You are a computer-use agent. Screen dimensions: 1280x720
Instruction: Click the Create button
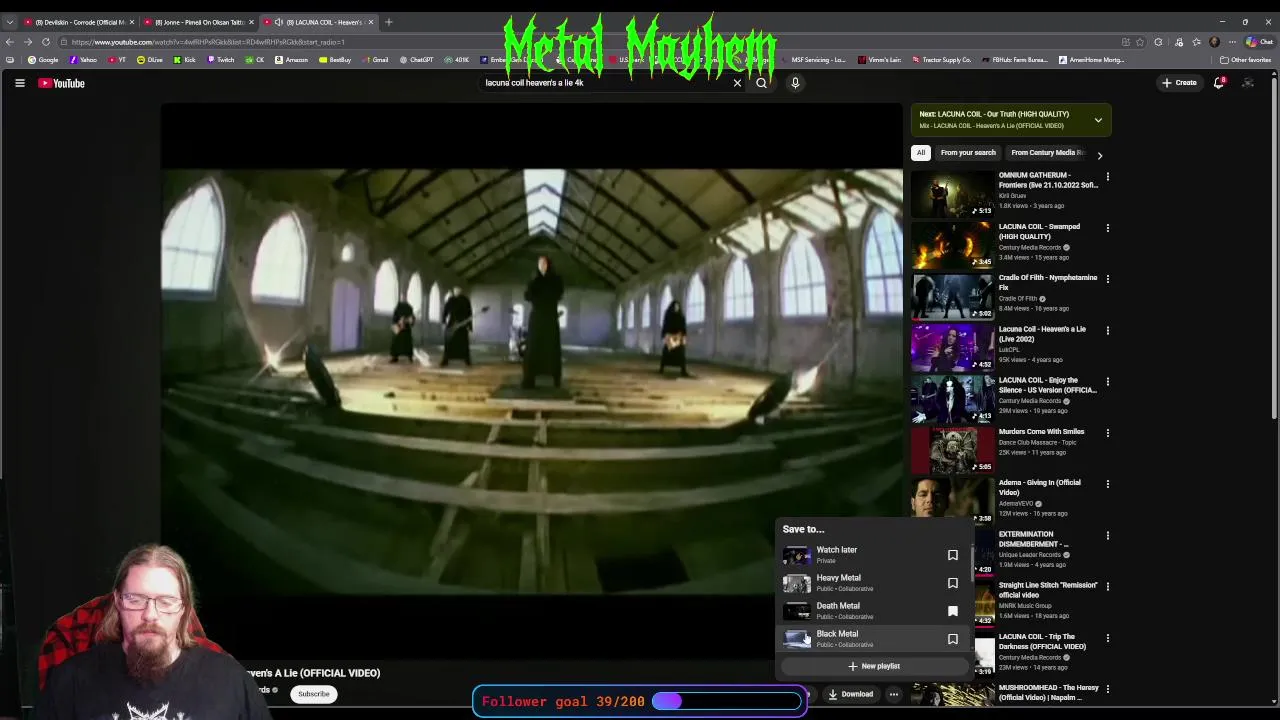pos(1180,83)
